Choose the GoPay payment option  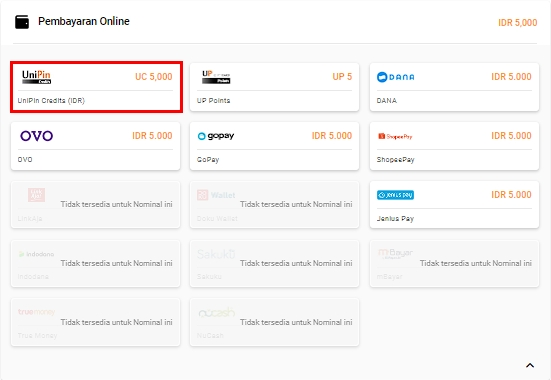(274, 146)
